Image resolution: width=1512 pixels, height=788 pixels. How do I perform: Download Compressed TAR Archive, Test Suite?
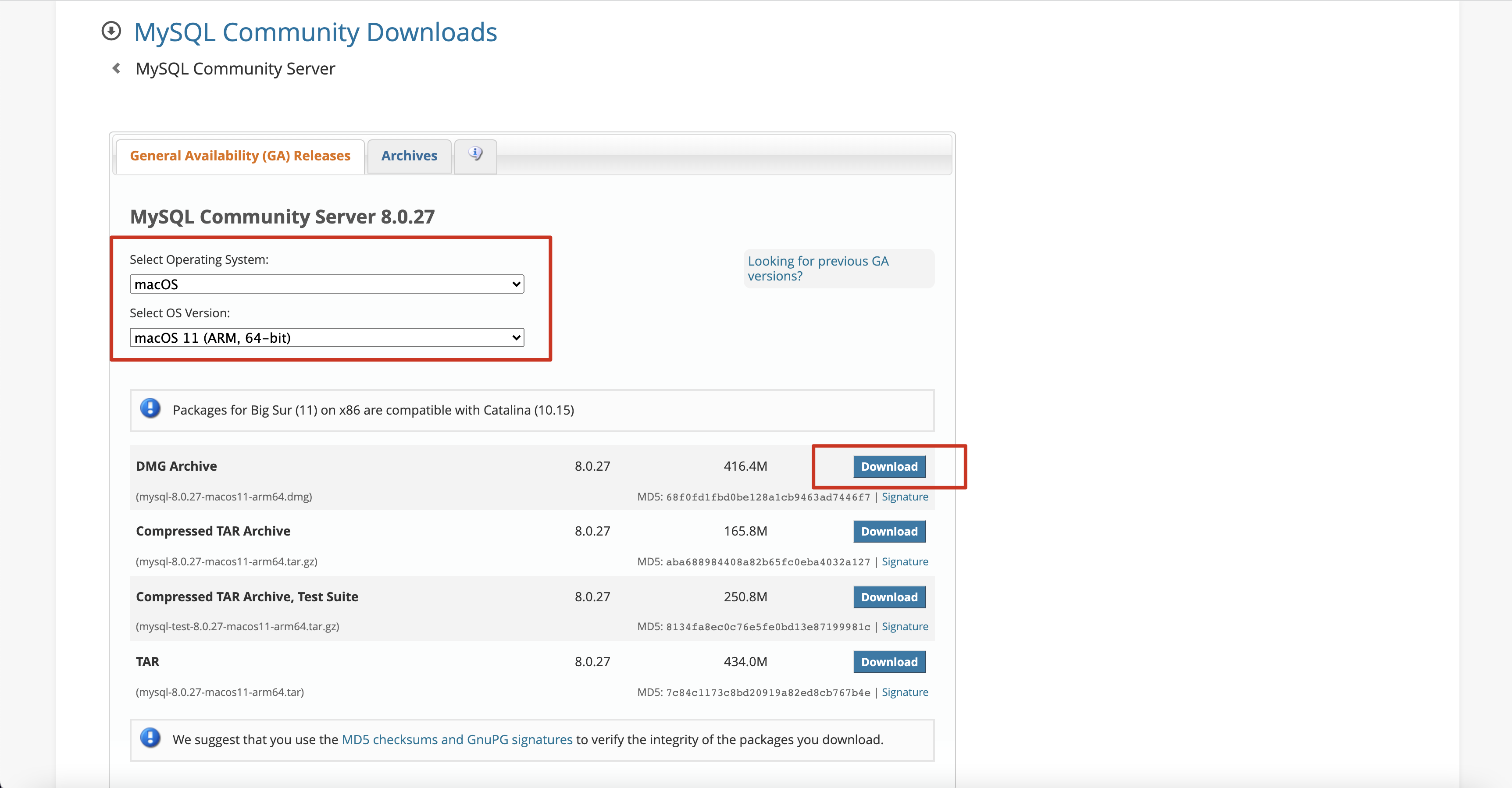889,597
